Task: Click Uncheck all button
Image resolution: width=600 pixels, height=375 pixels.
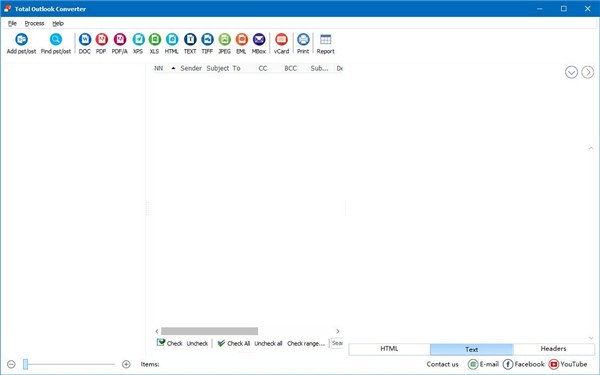Action: (268, 343)
